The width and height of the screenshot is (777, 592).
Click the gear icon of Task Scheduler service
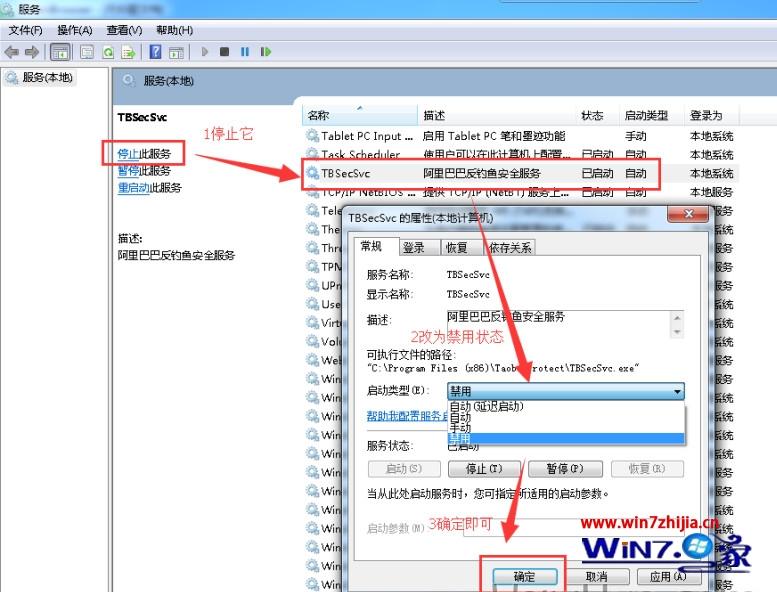coord(312,153)
